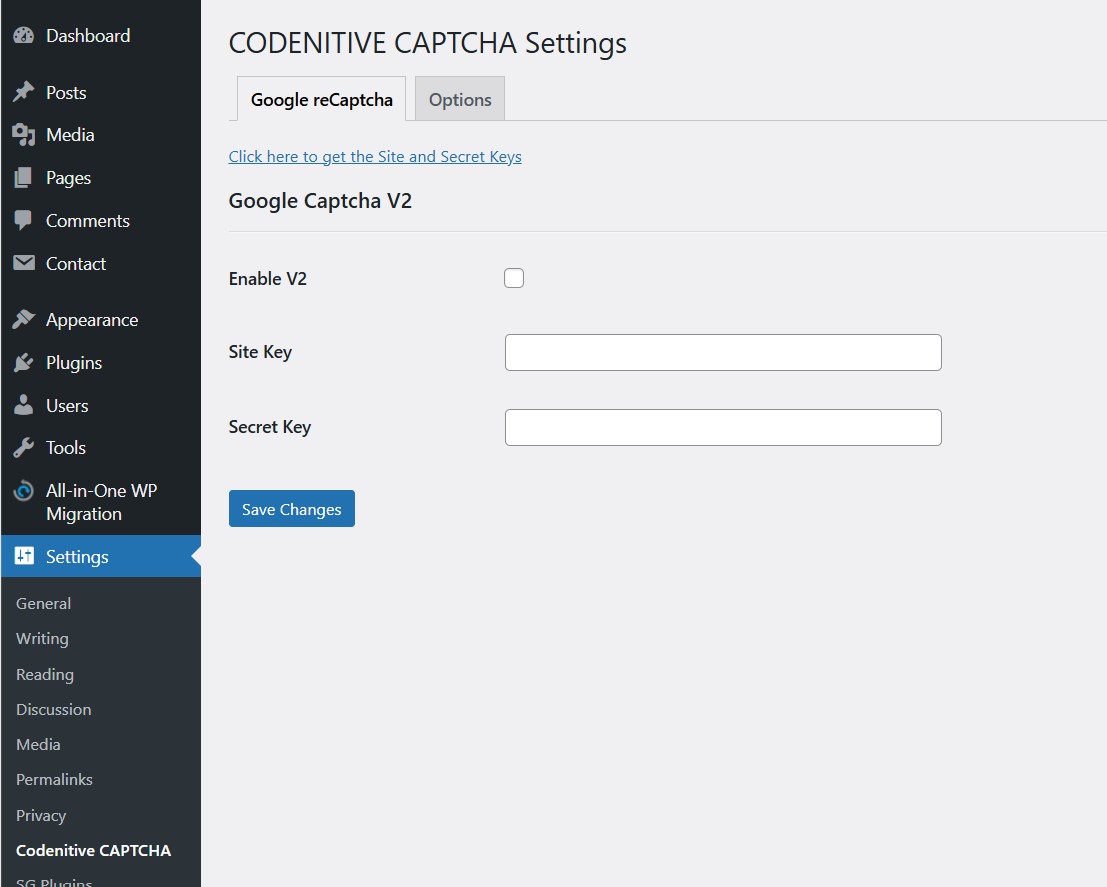The image size is (1107, 887).
Task: Open Discussion settings submenu
Action: click(54, 709)
